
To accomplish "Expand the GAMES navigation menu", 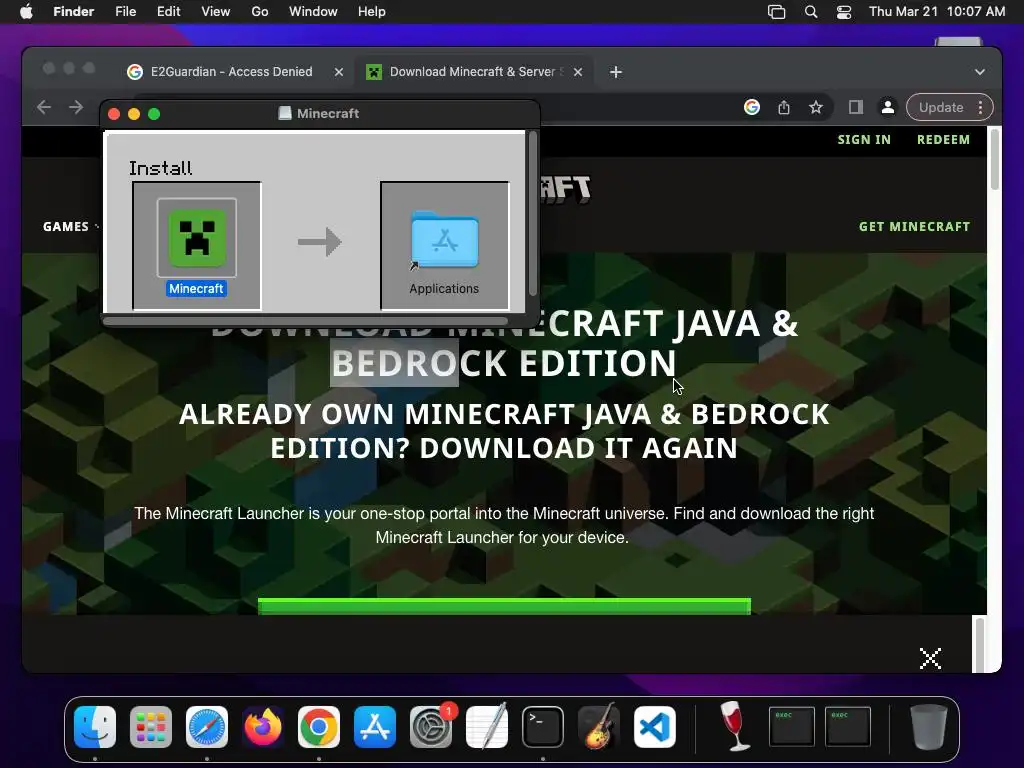I will [71, 227].
